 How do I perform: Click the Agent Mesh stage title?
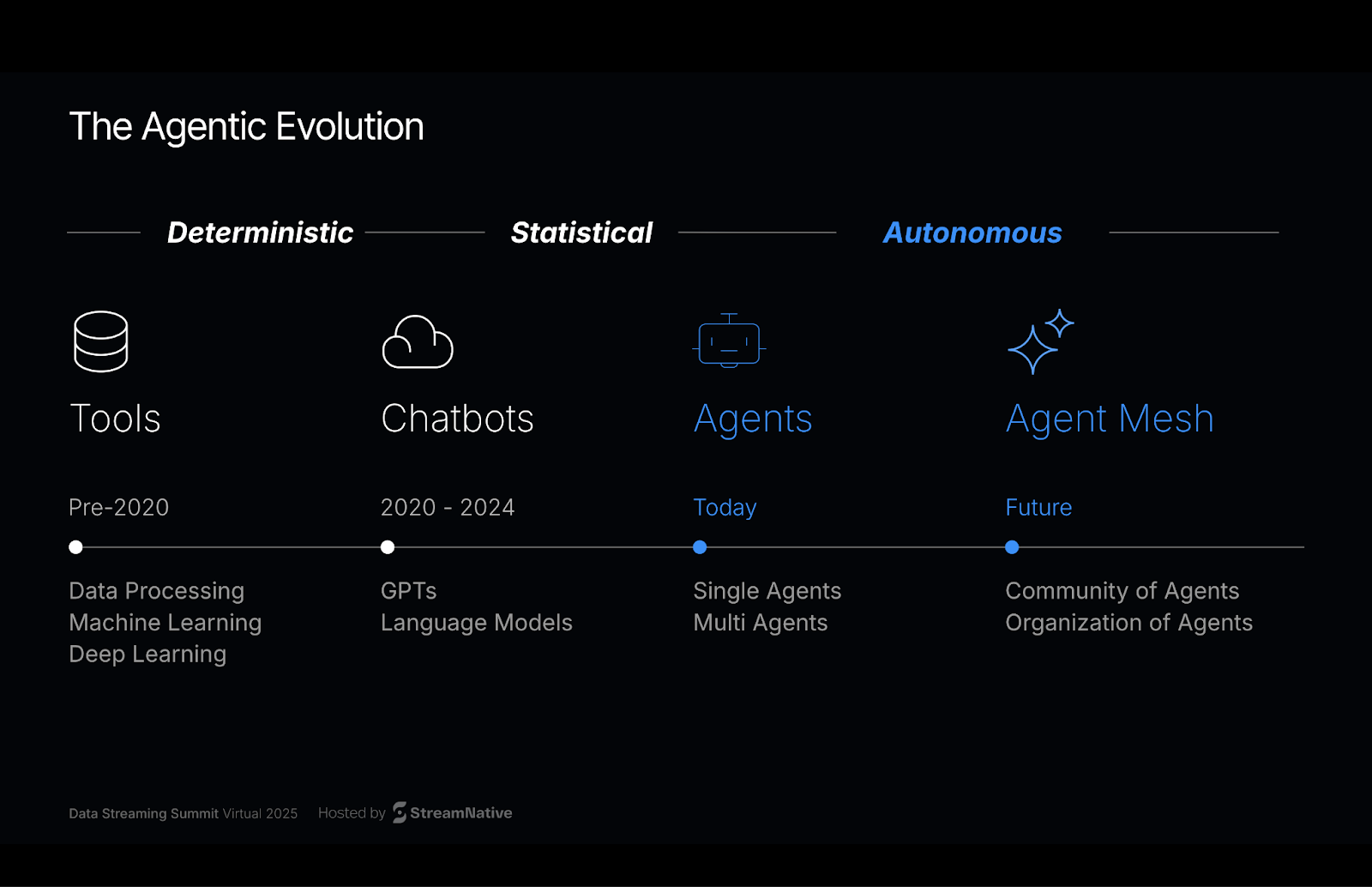(x=1110, y=419)
